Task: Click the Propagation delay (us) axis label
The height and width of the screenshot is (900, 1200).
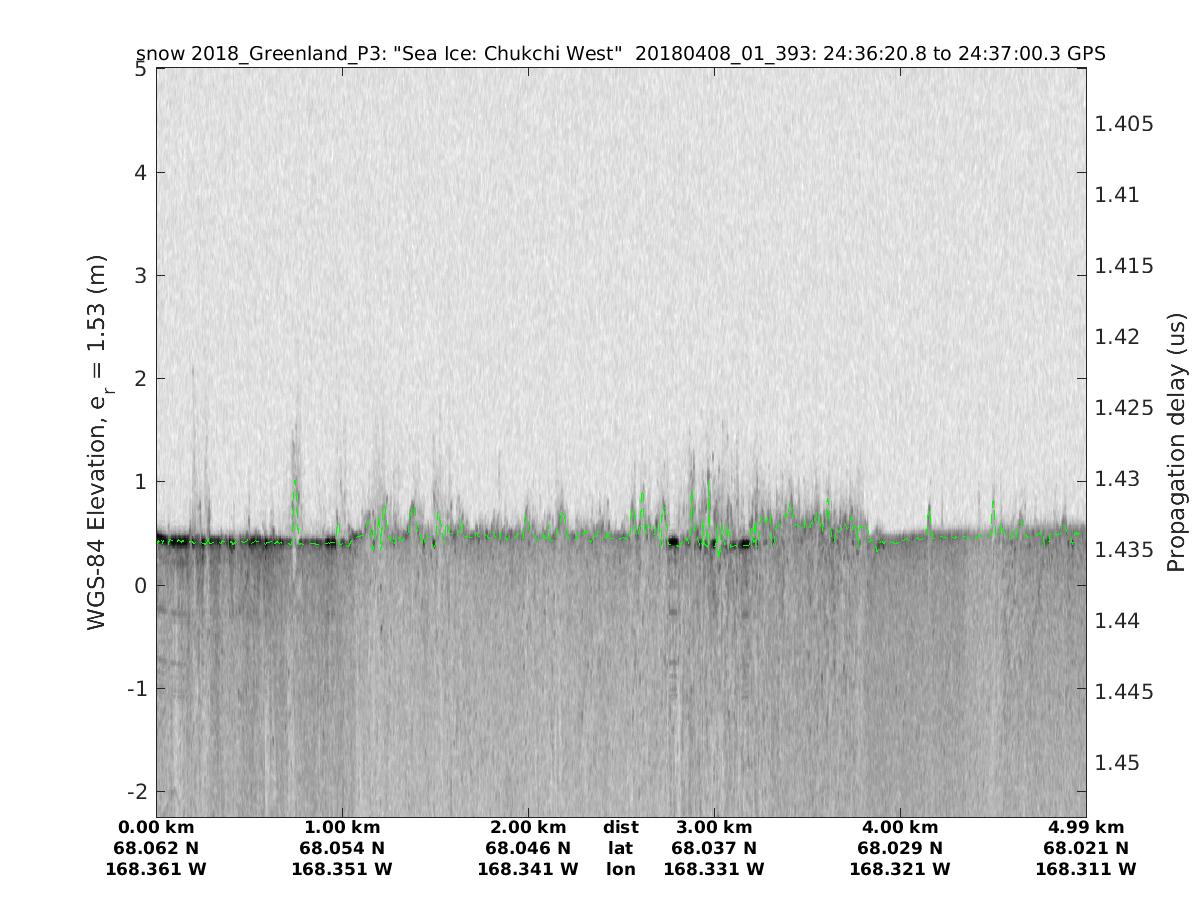Action: 1176,442
